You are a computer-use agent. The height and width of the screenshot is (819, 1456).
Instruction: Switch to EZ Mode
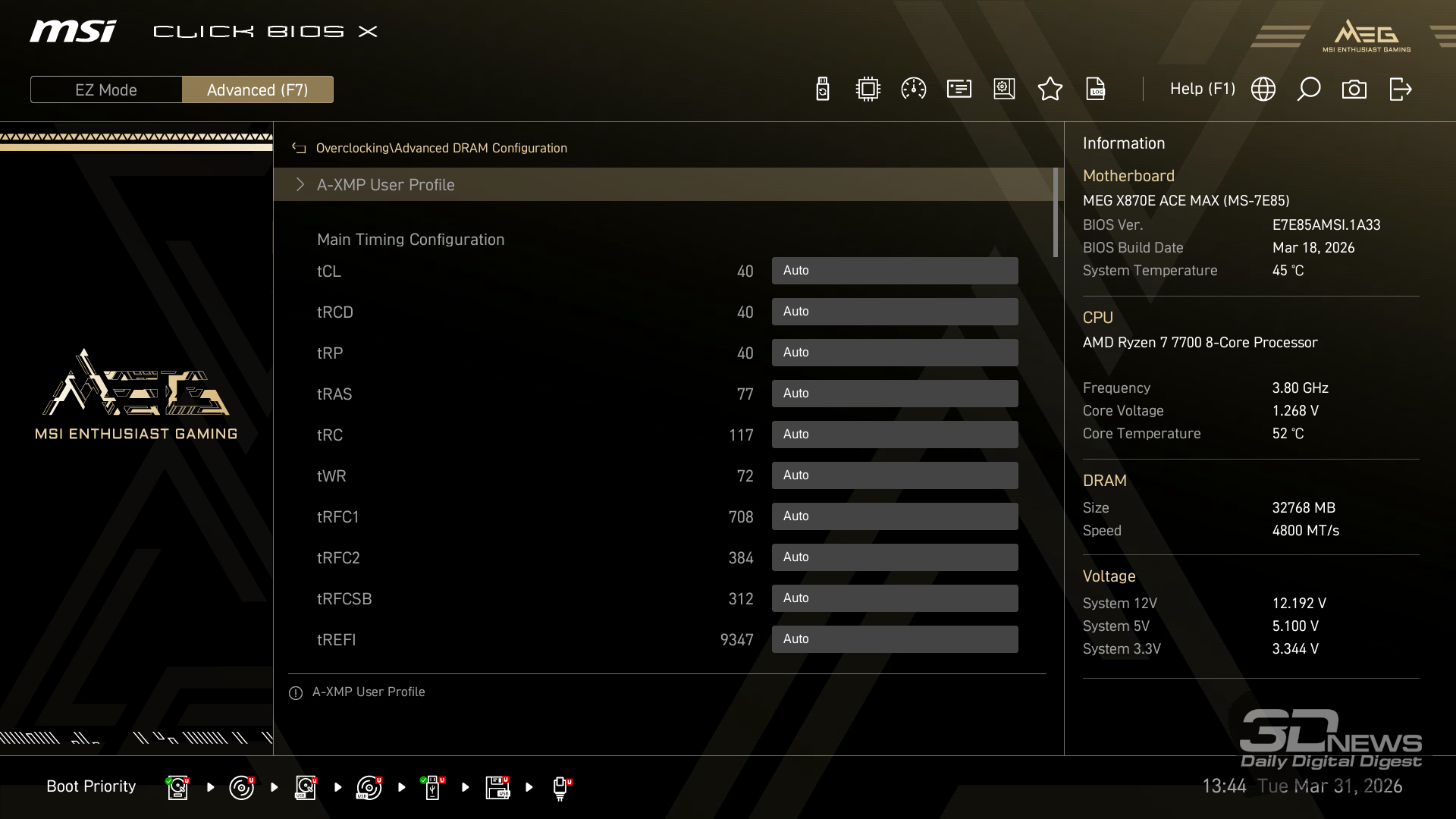[x=106, y=89]
